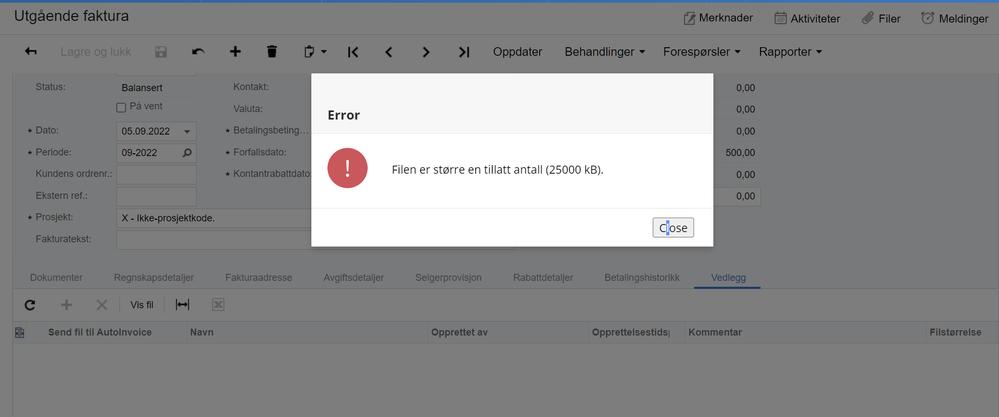Click the 500,00 amount value
Viewport: 999px width, 417px height.
pyautogui.click(x=740, y=153)
